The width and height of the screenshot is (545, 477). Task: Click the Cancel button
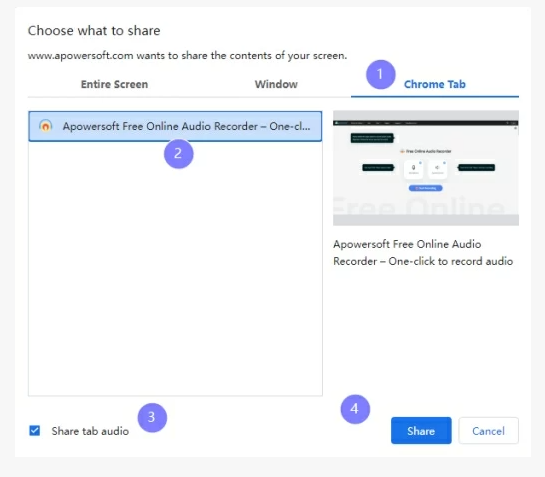coord(488,431)
